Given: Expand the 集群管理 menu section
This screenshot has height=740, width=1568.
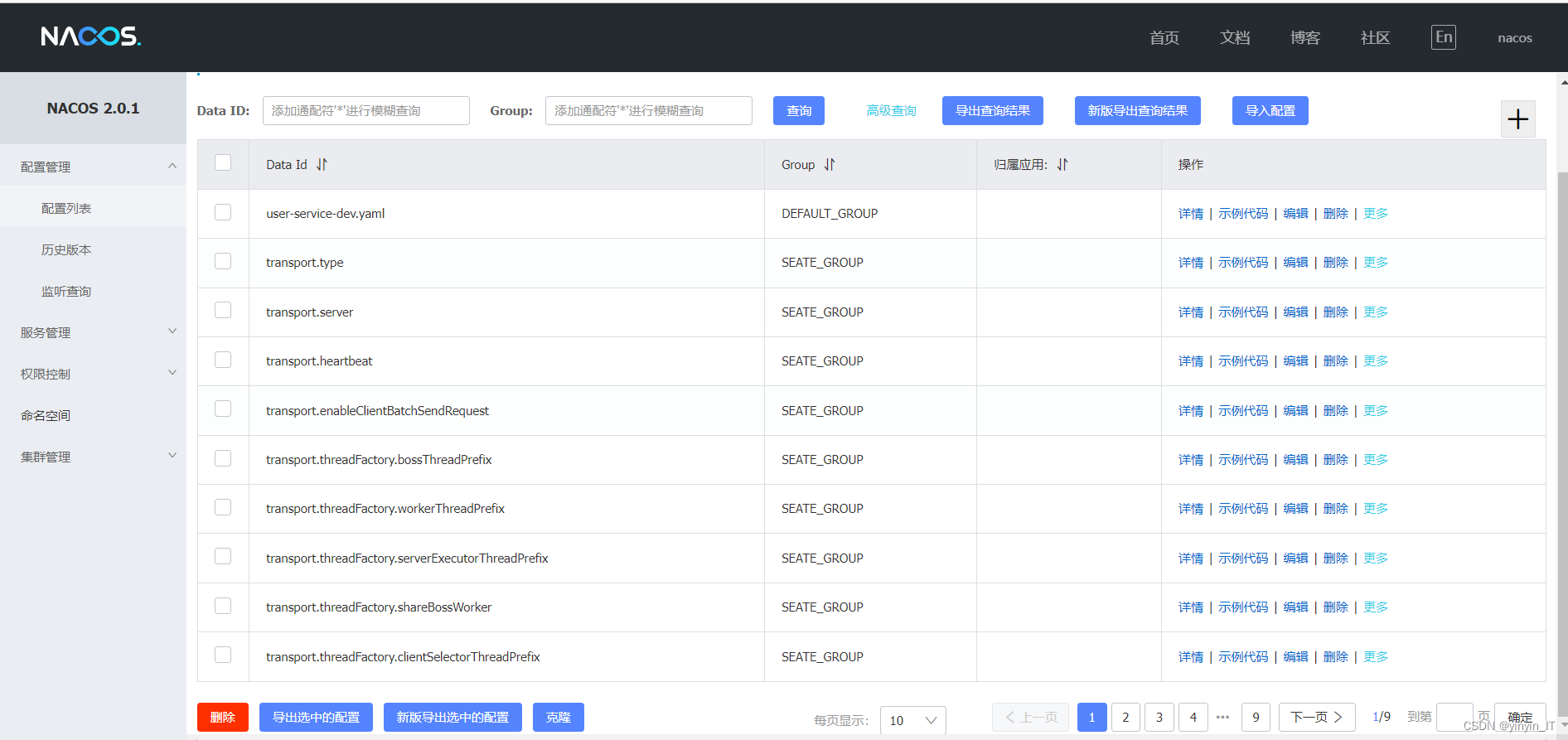Looking at the screenshot, I should 93,457.
